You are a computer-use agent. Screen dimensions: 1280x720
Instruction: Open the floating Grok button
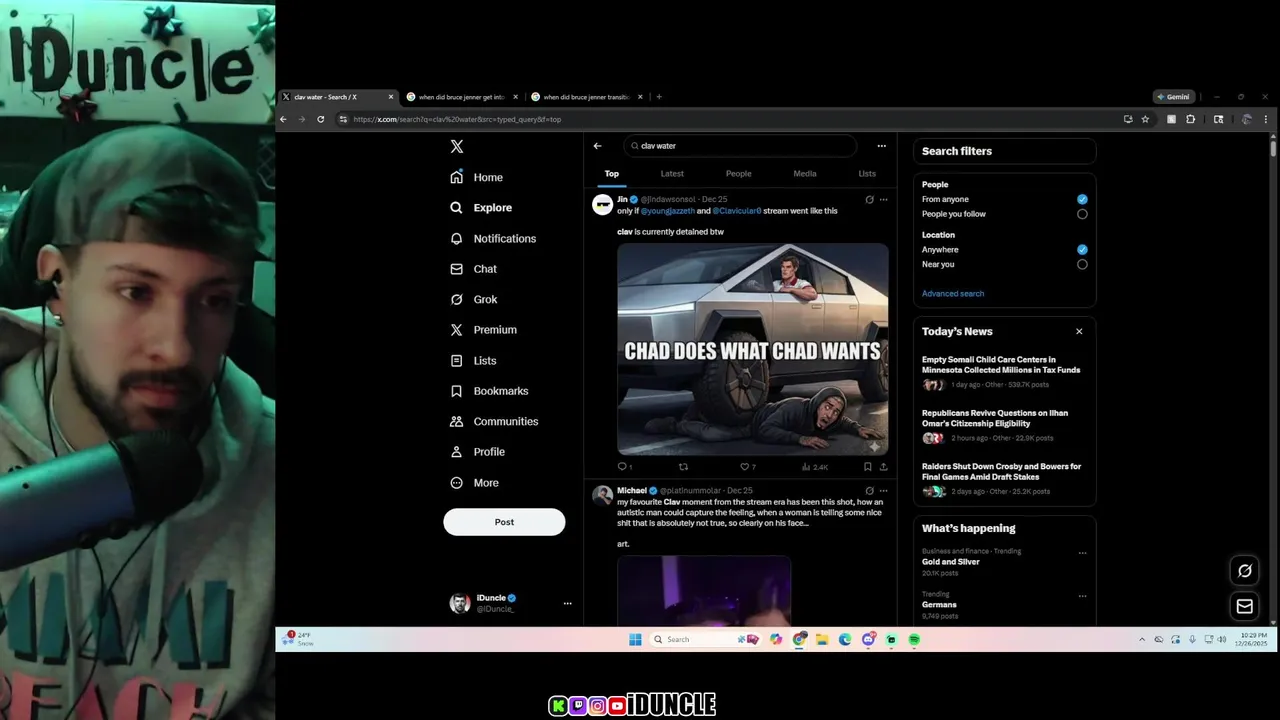click(1245, 571)
